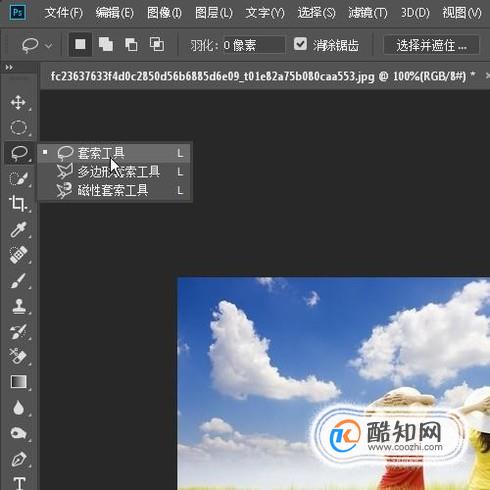Select the Quick Selection tool
Screen dimensions: 490x490
18,179
